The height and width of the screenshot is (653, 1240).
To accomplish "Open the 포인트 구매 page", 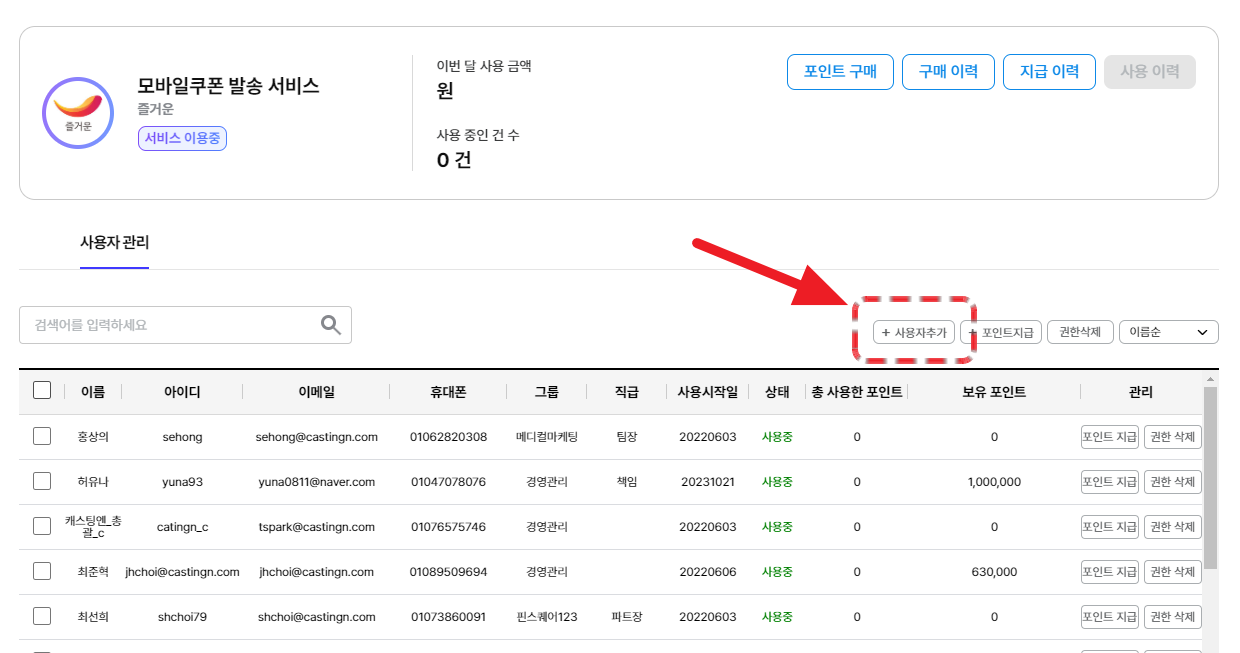I will click(x=840, y=72).
